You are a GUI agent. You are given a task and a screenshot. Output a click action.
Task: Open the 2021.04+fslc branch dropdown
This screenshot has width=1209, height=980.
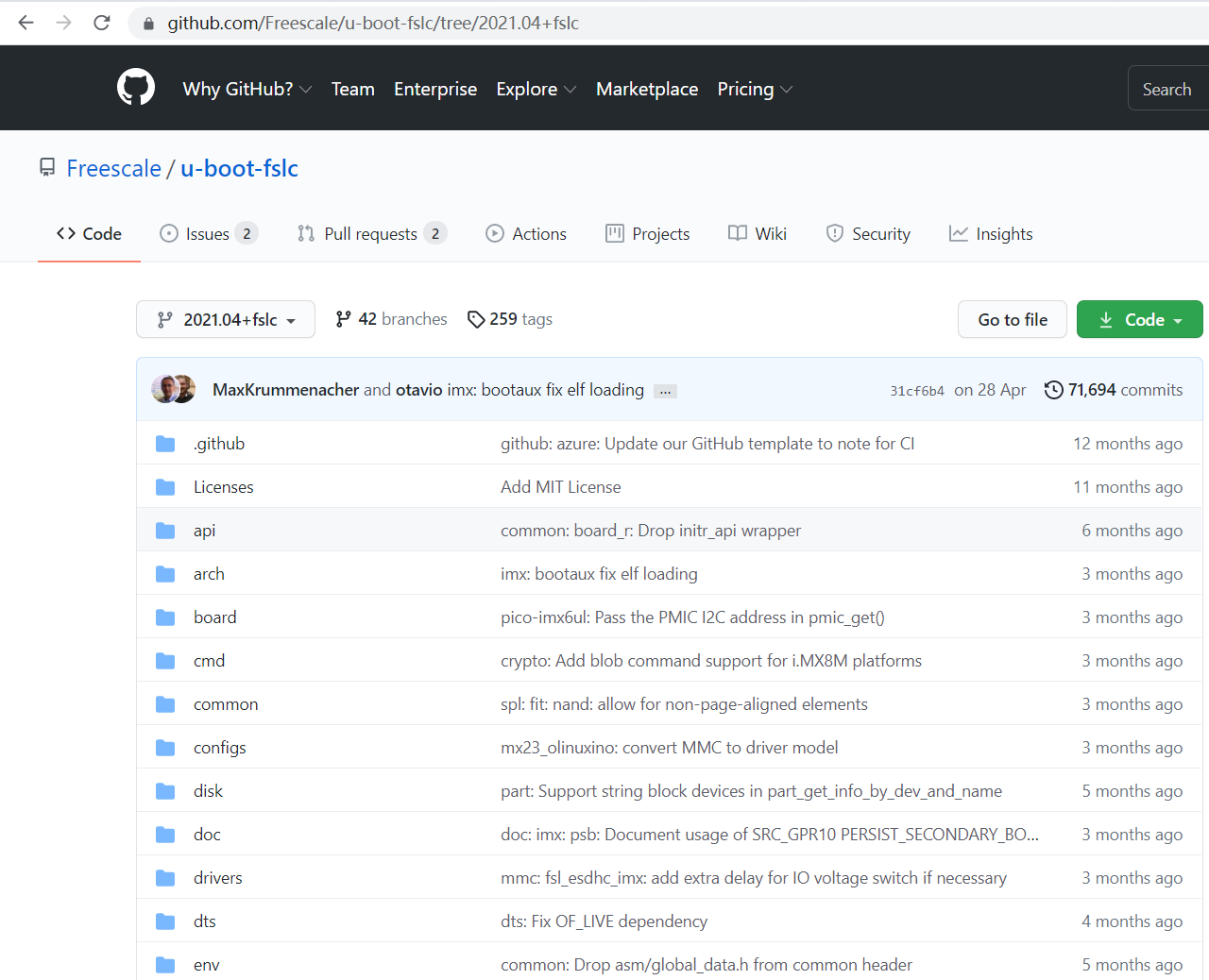click(x=226, y=319)
